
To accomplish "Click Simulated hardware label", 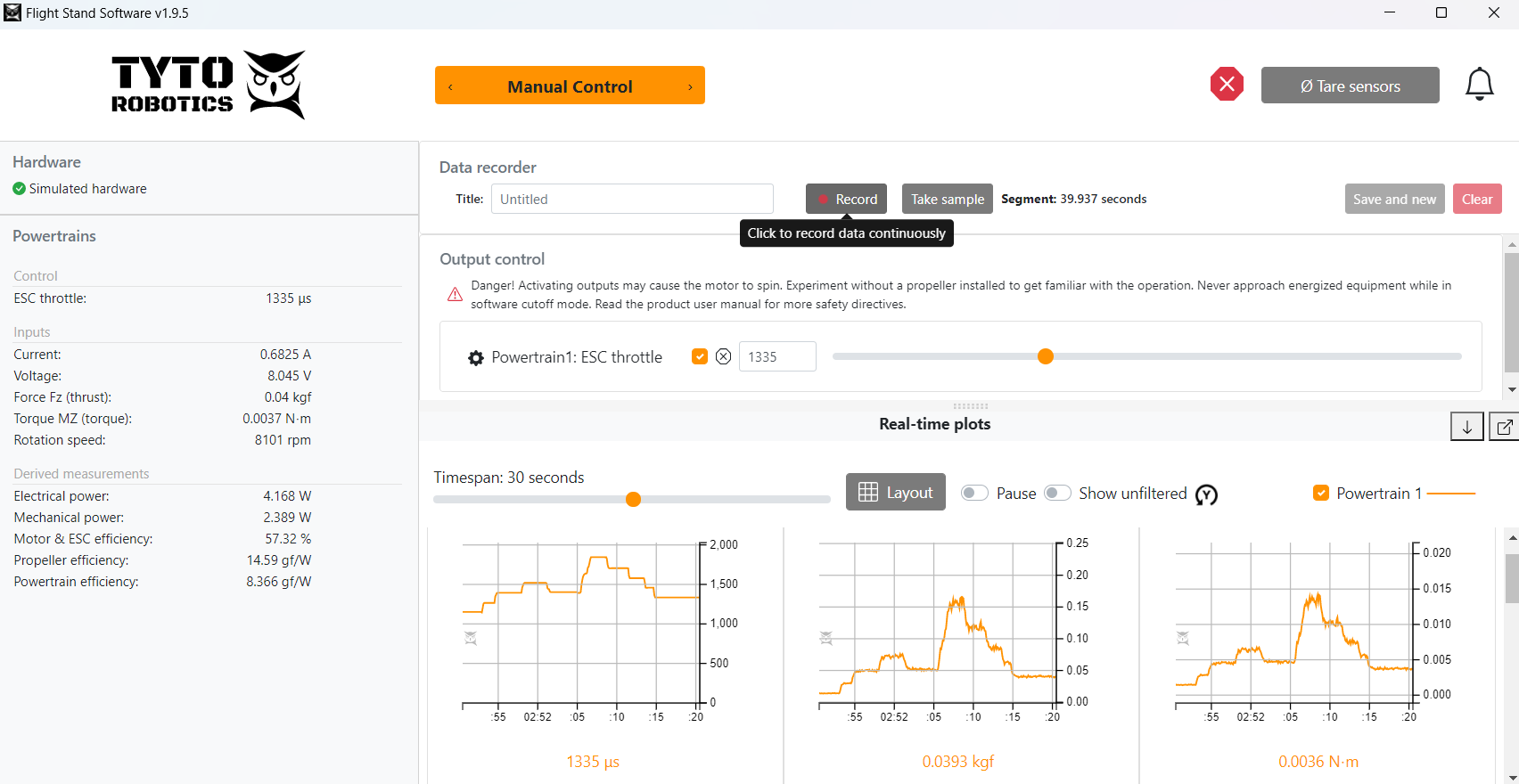I will click(87, 189).
